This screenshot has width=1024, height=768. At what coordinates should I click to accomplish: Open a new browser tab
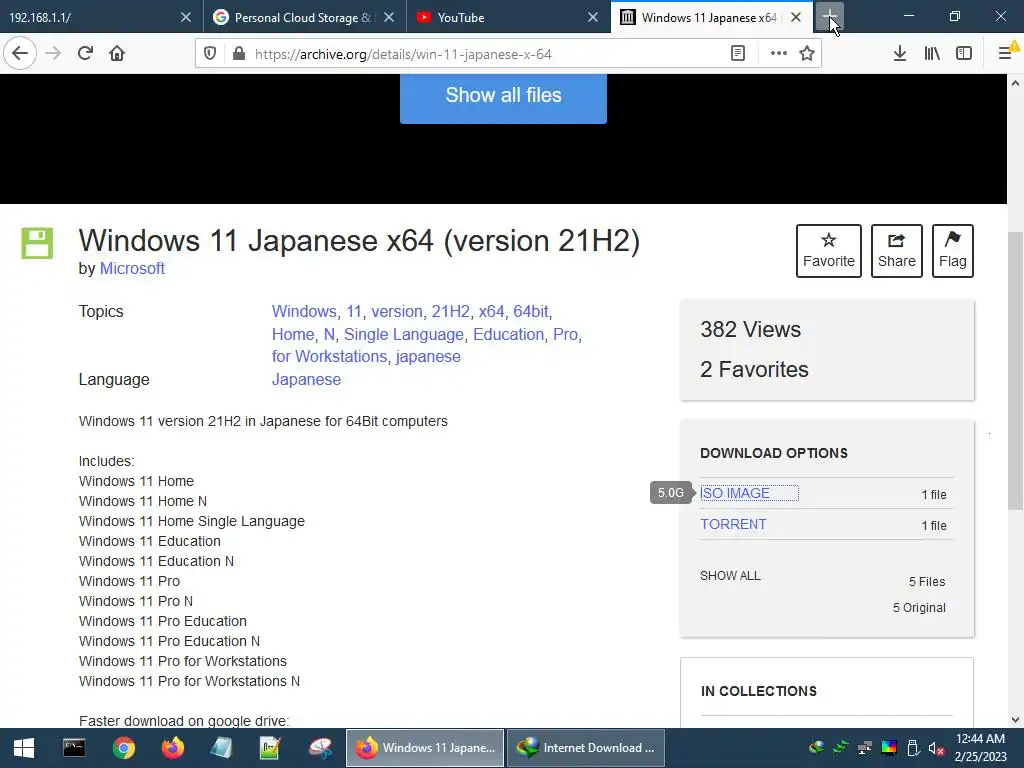[829, 17]
